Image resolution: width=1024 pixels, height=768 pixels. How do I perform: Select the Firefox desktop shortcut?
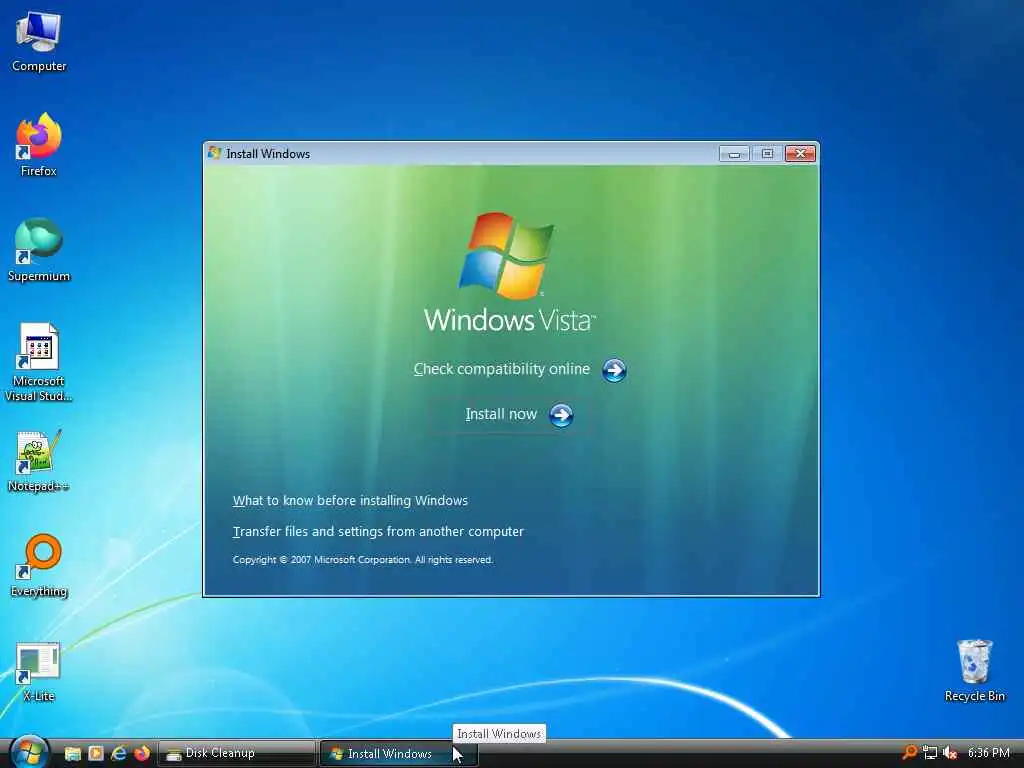(x=39, y=145)
